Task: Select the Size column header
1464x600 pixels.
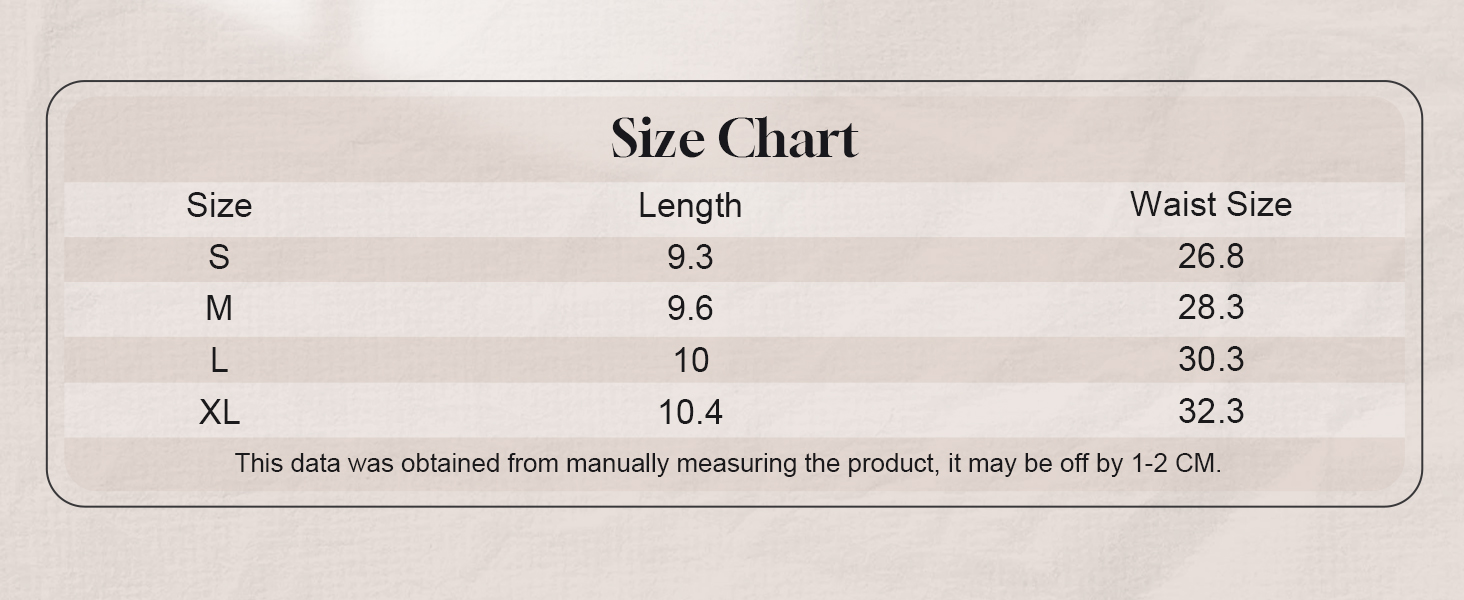Action: [219, 205]
